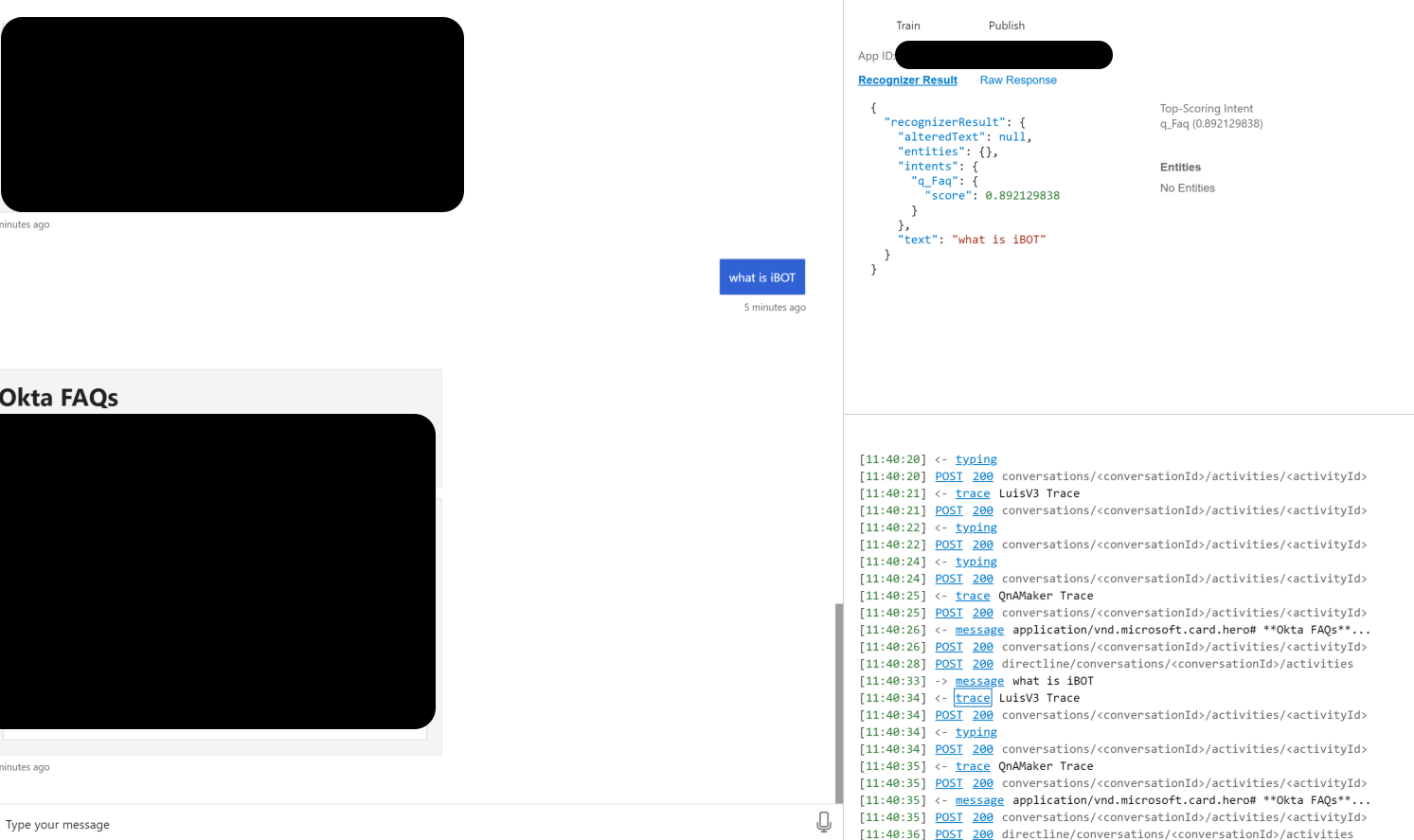1414x840 pixels.
Task: Click the Okta FAQs card title
Action: pyautogui.click(x=61, y=397)
